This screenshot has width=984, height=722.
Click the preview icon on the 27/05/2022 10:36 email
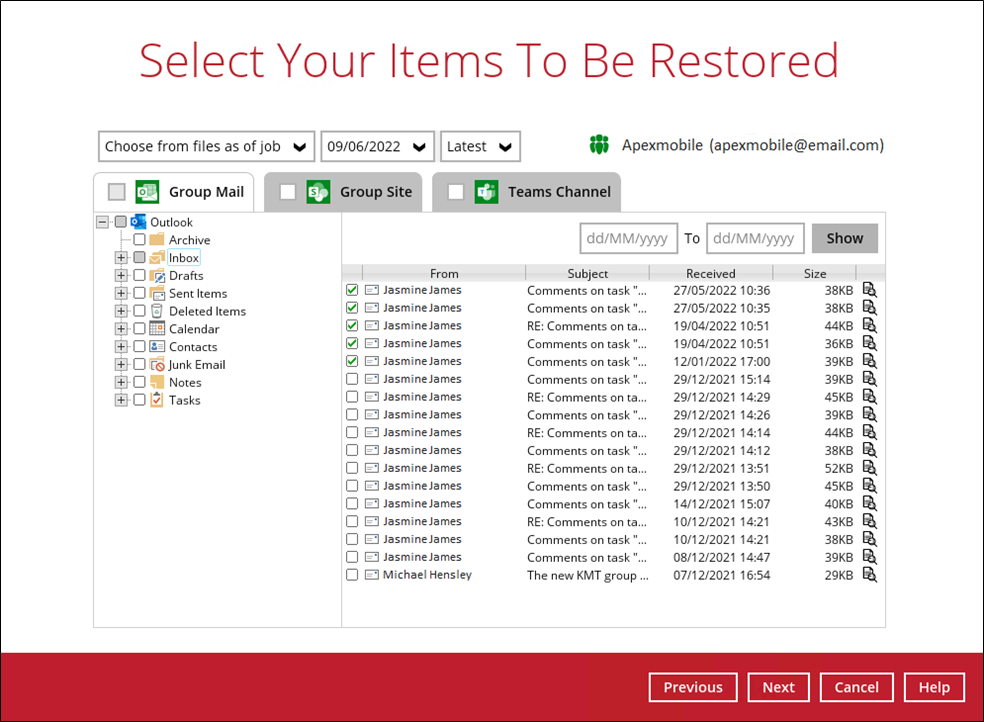(x=869, y=290)
